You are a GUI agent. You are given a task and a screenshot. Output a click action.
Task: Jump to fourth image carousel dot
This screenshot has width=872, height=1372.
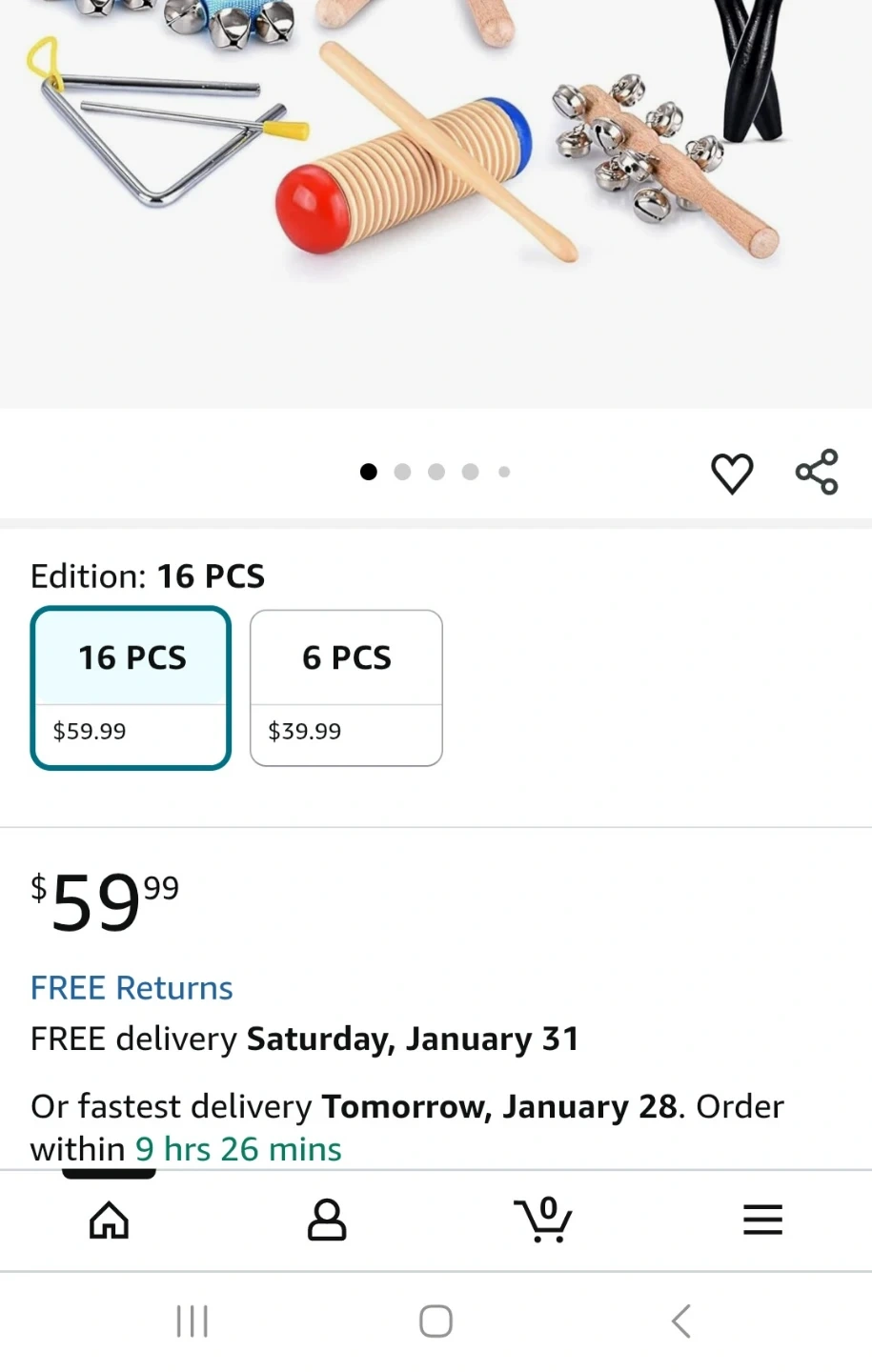[x=470, y=472]
